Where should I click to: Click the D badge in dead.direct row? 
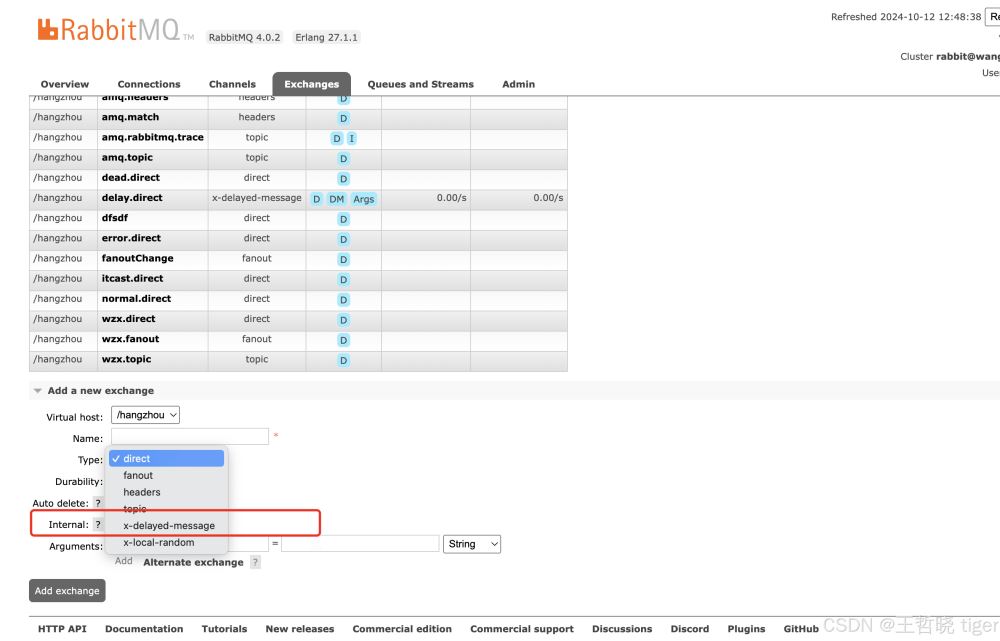click(x=343, y=179)
